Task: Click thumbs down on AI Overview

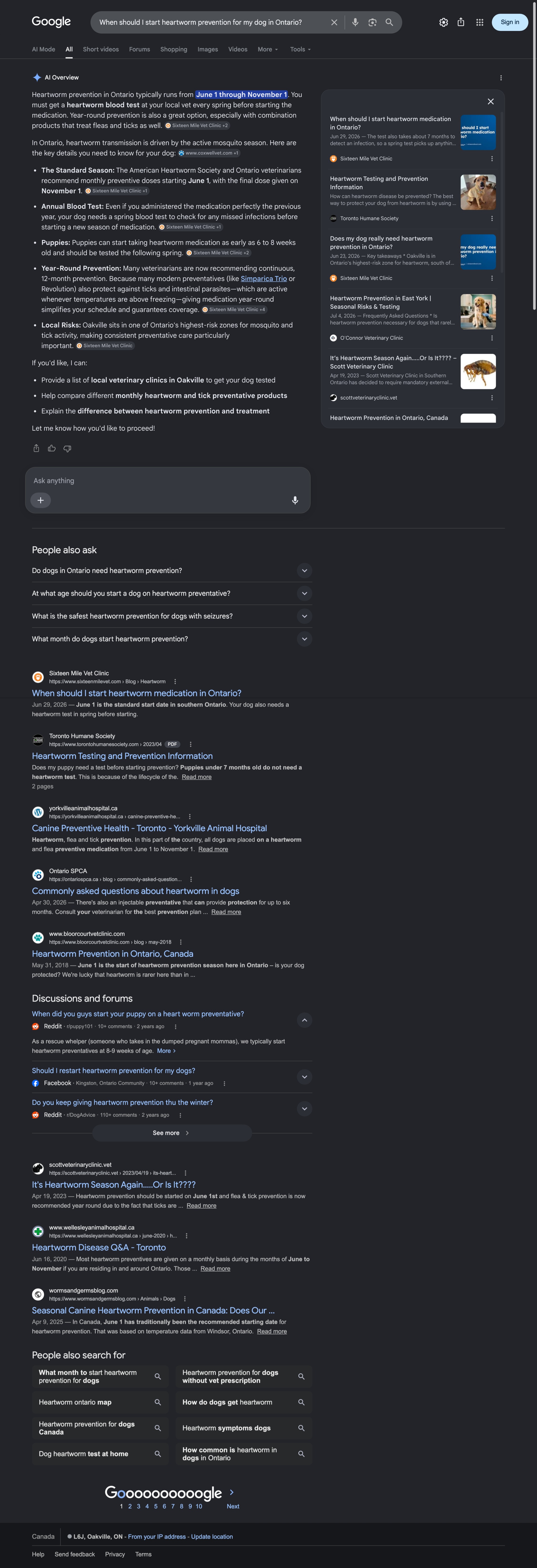Action: (68, 449)
